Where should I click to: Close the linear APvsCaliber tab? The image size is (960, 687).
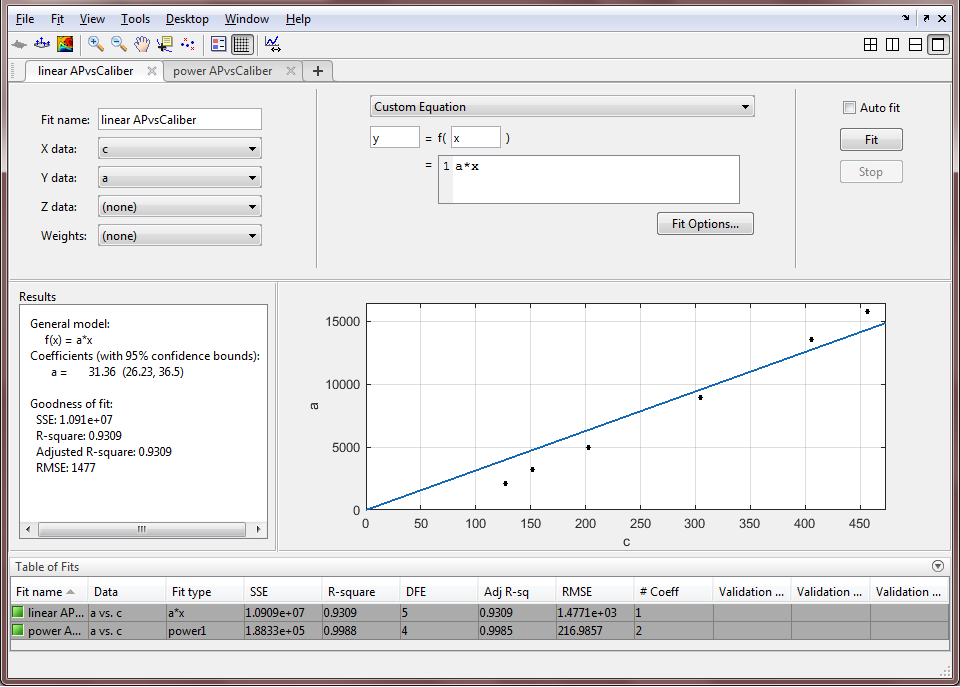(x=152, y=71)
